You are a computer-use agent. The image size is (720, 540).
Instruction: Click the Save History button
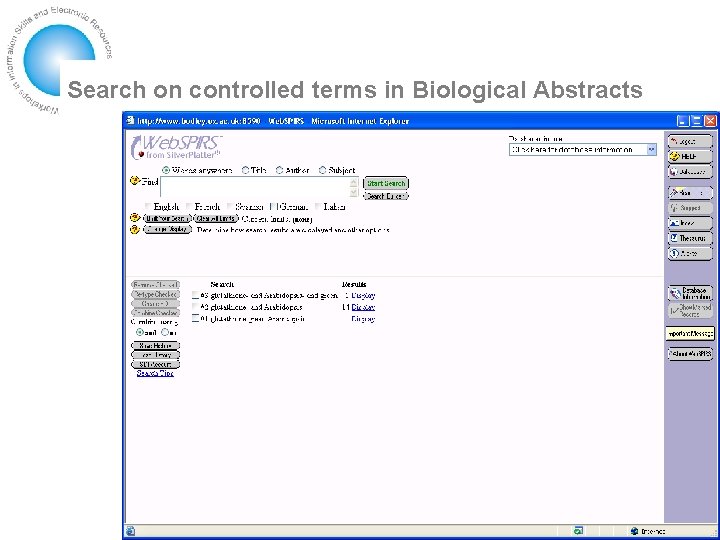156,345
